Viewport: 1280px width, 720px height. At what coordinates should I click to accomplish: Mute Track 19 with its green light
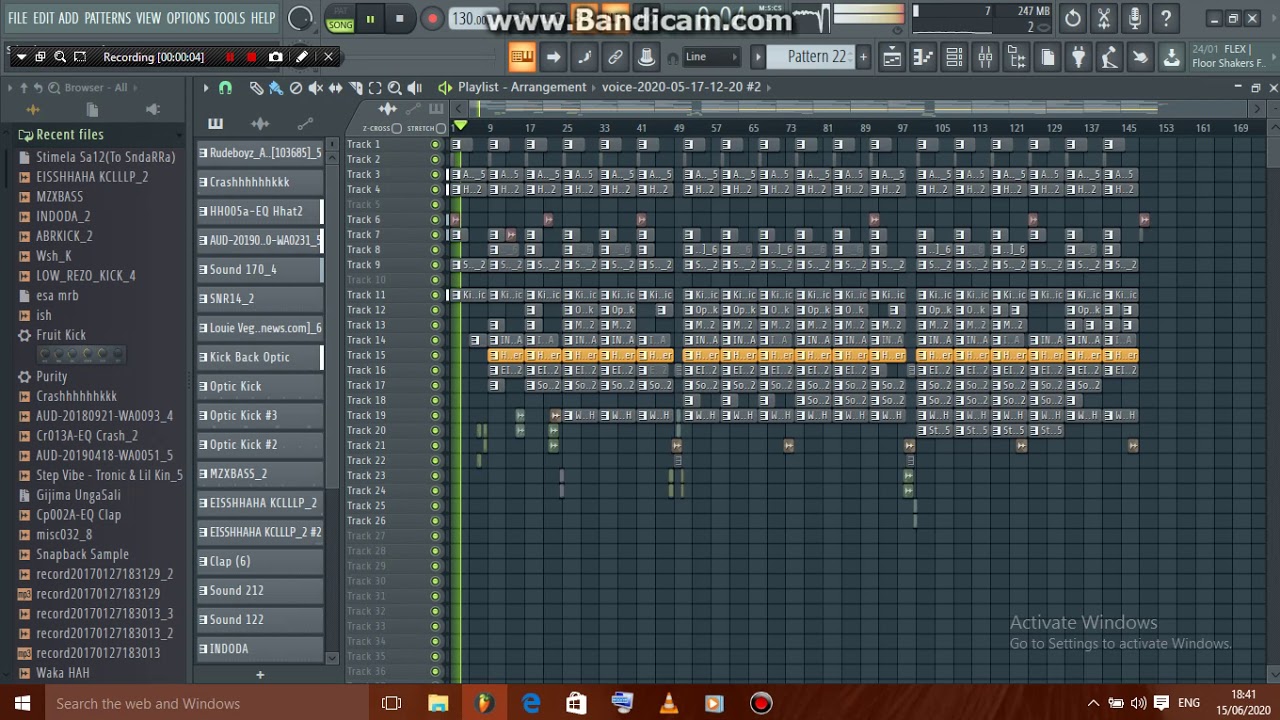435,415
